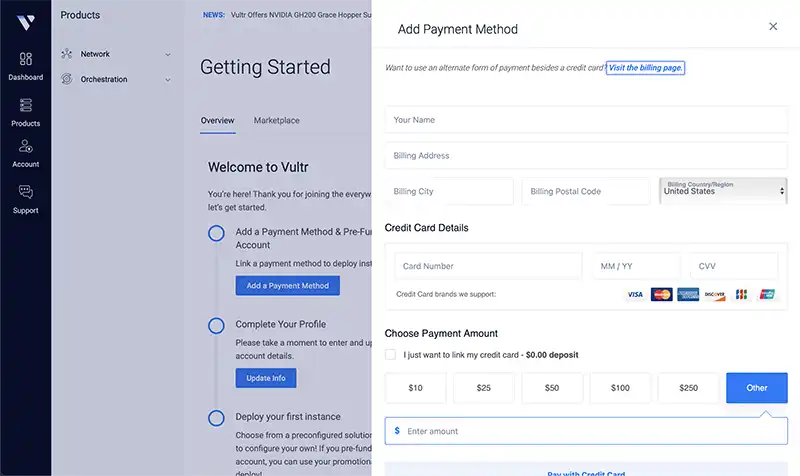Select the $10 payment amount
800x476 pixels.
(x=415, y=388)
